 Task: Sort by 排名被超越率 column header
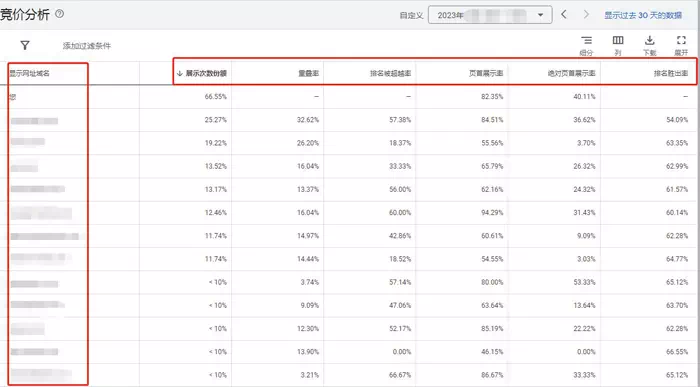pos(391,73)
